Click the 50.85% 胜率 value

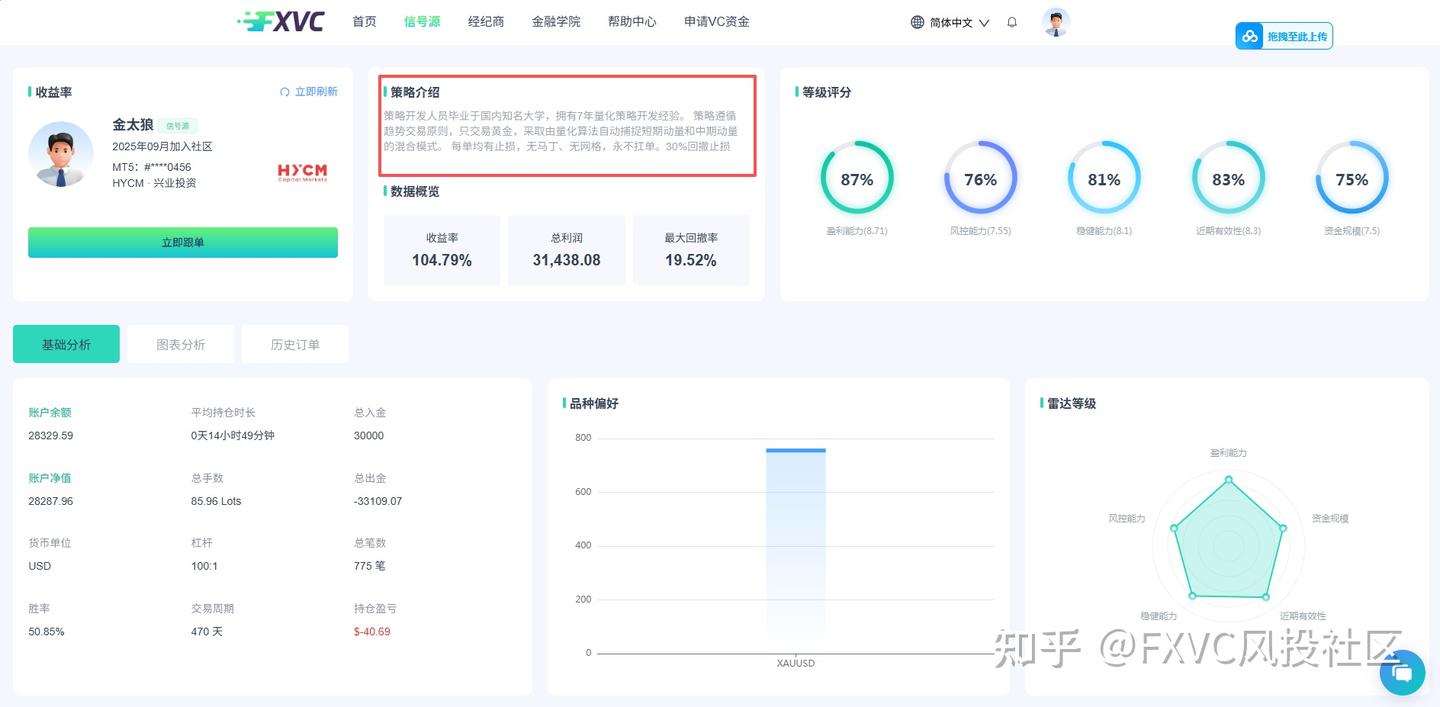tap(46, 632)
